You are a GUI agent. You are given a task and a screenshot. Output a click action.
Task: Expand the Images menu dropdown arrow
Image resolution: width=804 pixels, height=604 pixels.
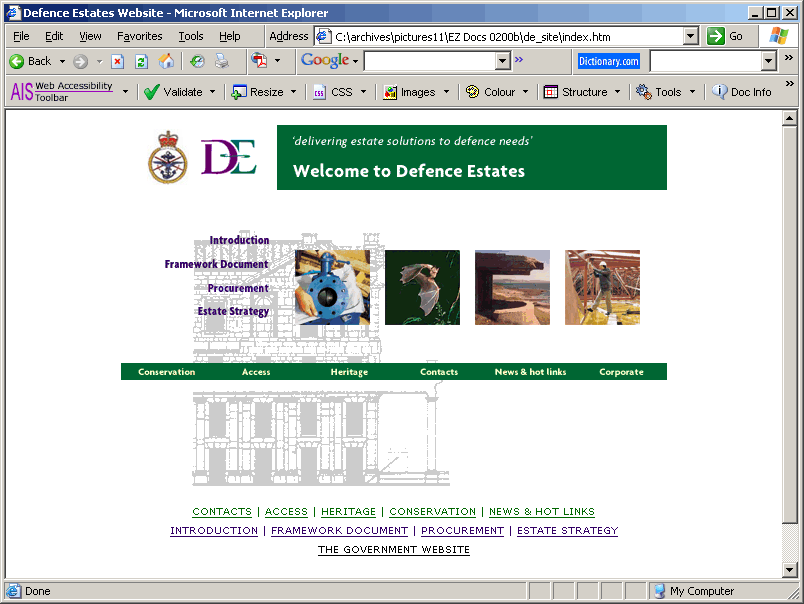[446, 92]
